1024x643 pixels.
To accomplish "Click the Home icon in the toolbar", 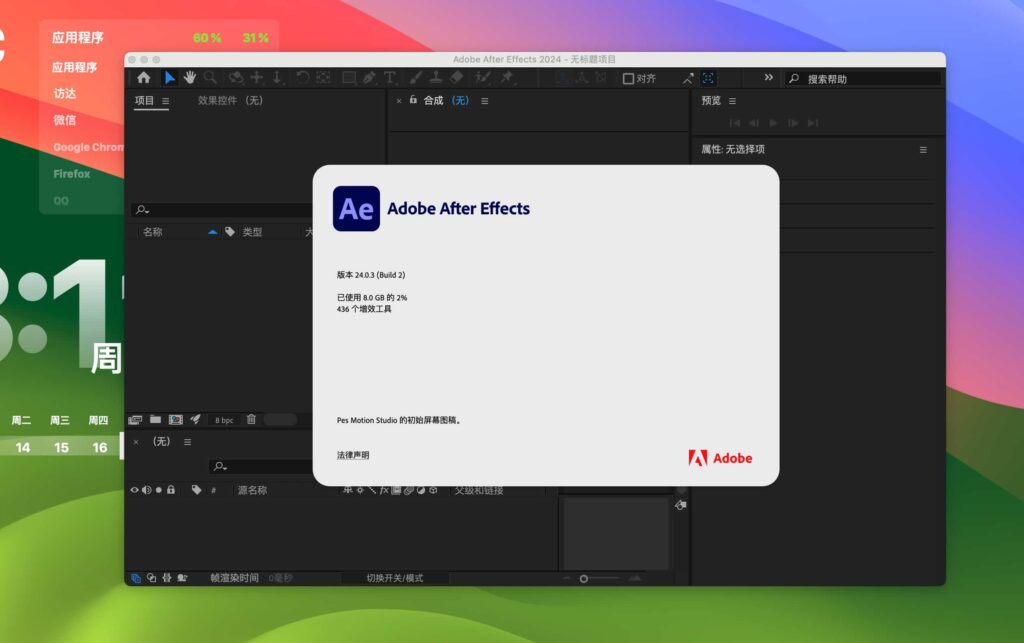I will click(144, 78).
